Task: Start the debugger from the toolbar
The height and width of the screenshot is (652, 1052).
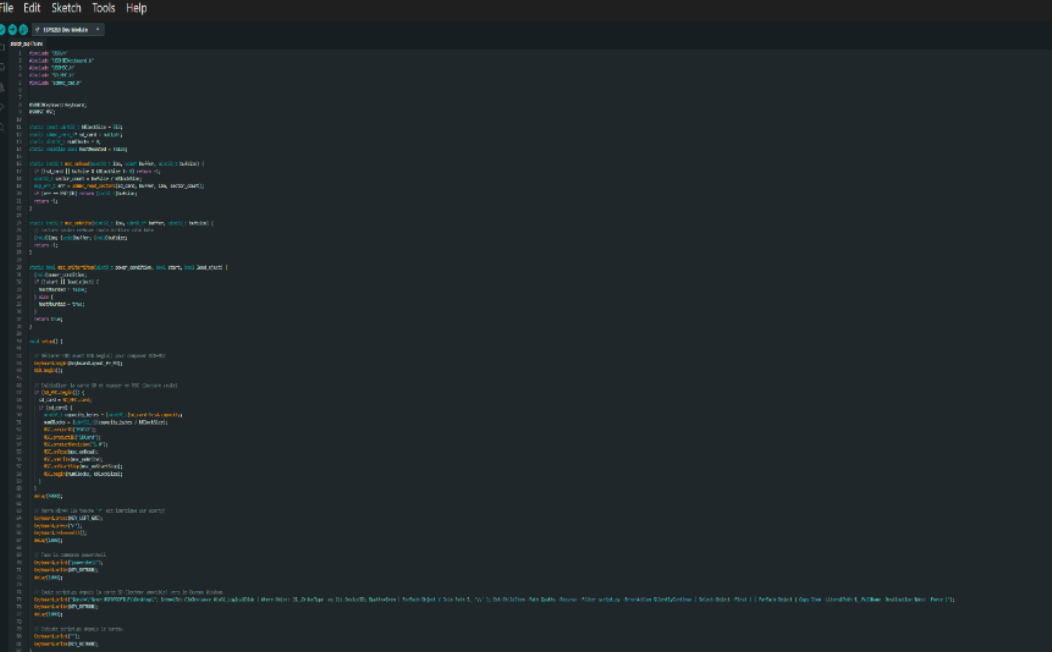Action: (23, 30)
